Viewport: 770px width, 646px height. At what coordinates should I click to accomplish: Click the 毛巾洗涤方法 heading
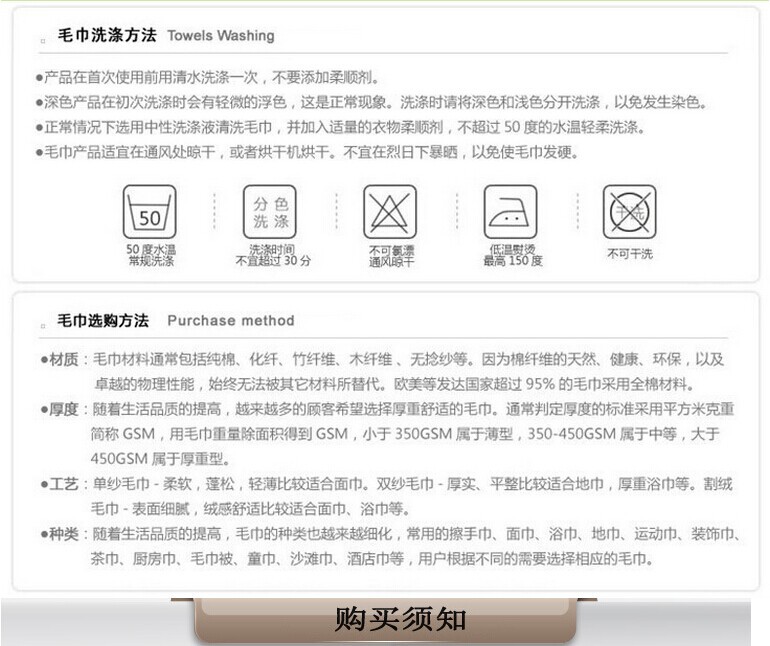coord(107,35)
